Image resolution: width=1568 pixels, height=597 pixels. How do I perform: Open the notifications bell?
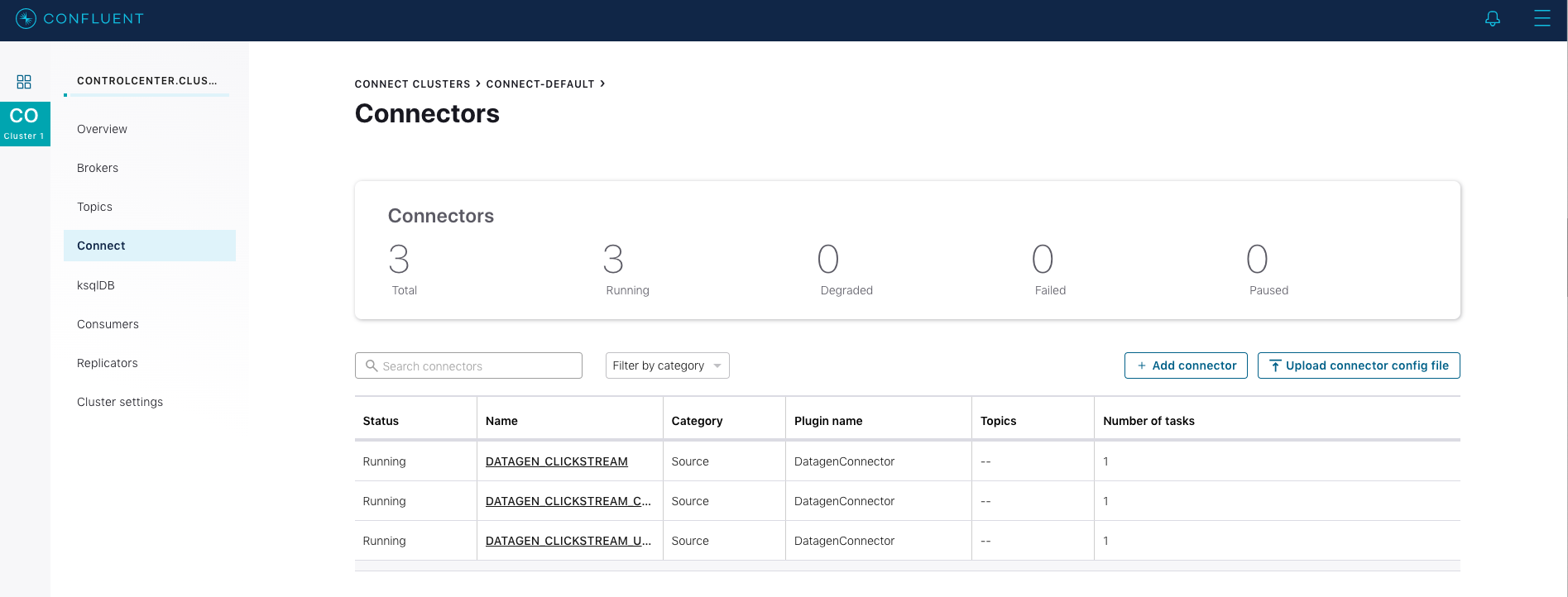(x=1492, y=18)
